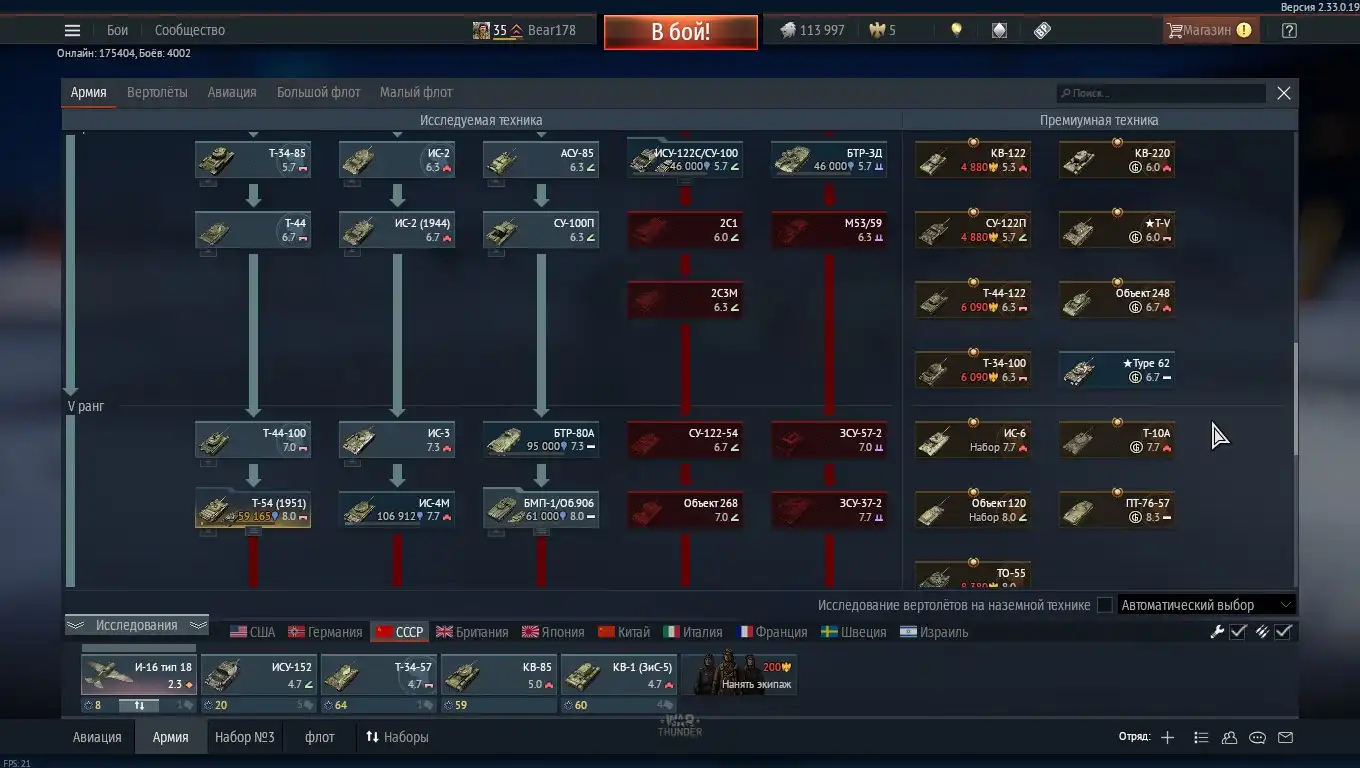Click the wrench repair icon
This screenshot has width=1360, height=768.
pos(1217,631)
